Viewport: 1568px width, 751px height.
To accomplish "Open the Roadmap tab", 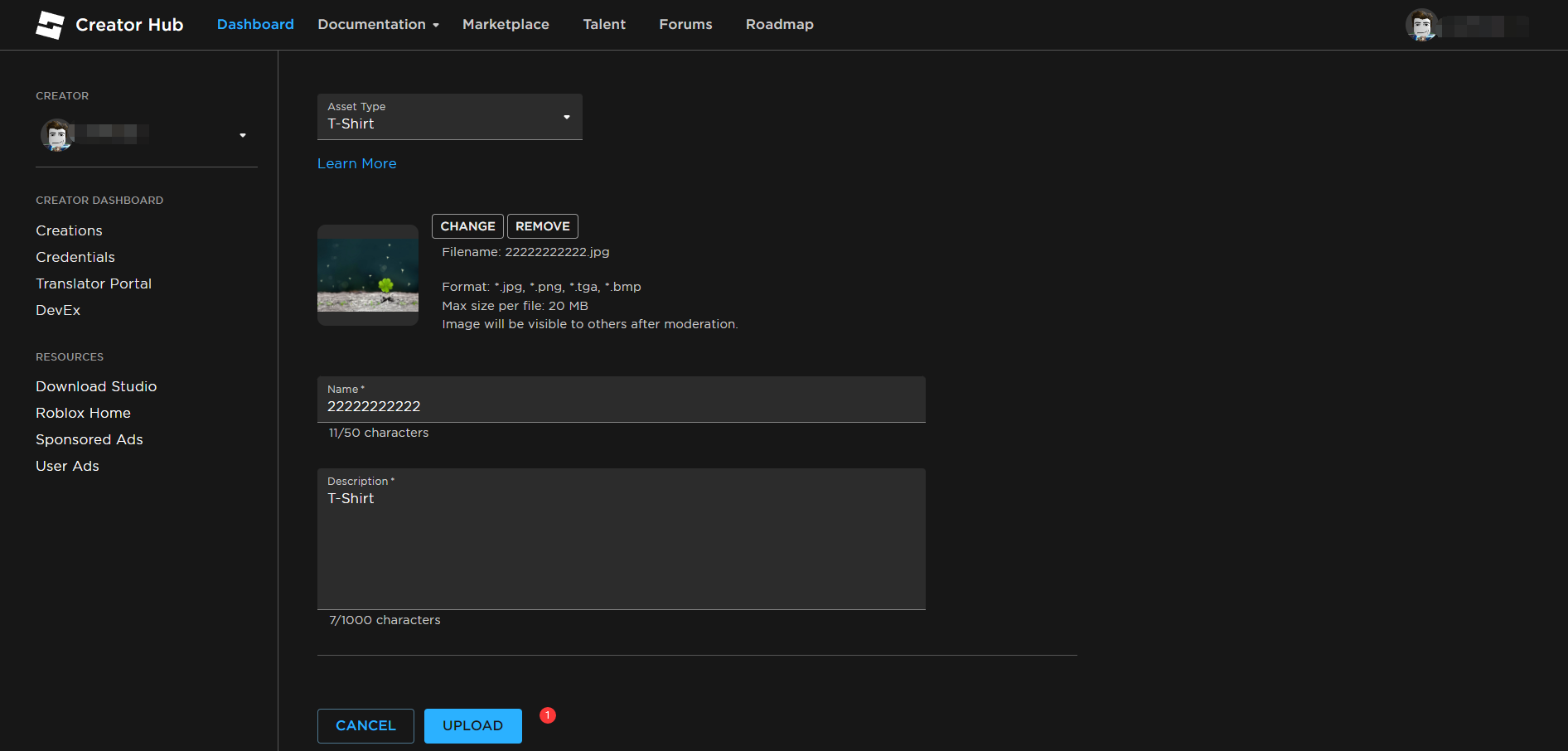I will [x=780, y=25].
